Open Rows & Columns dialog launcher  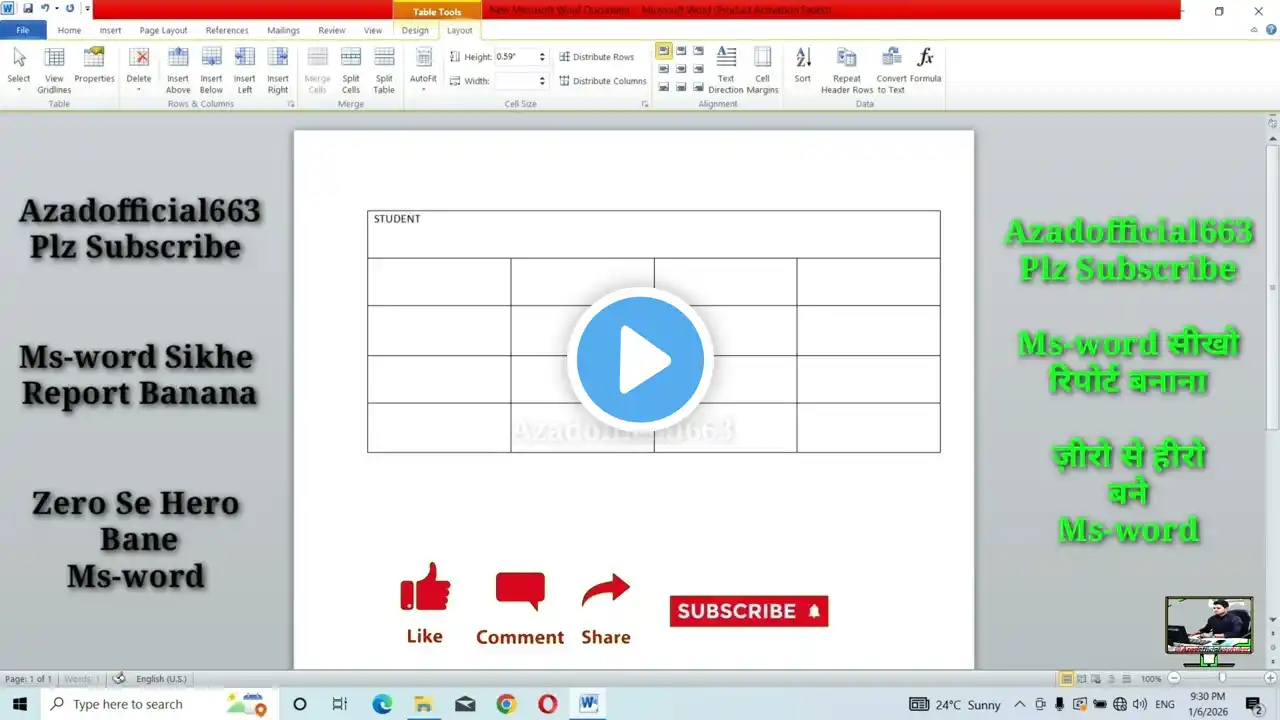291,104
